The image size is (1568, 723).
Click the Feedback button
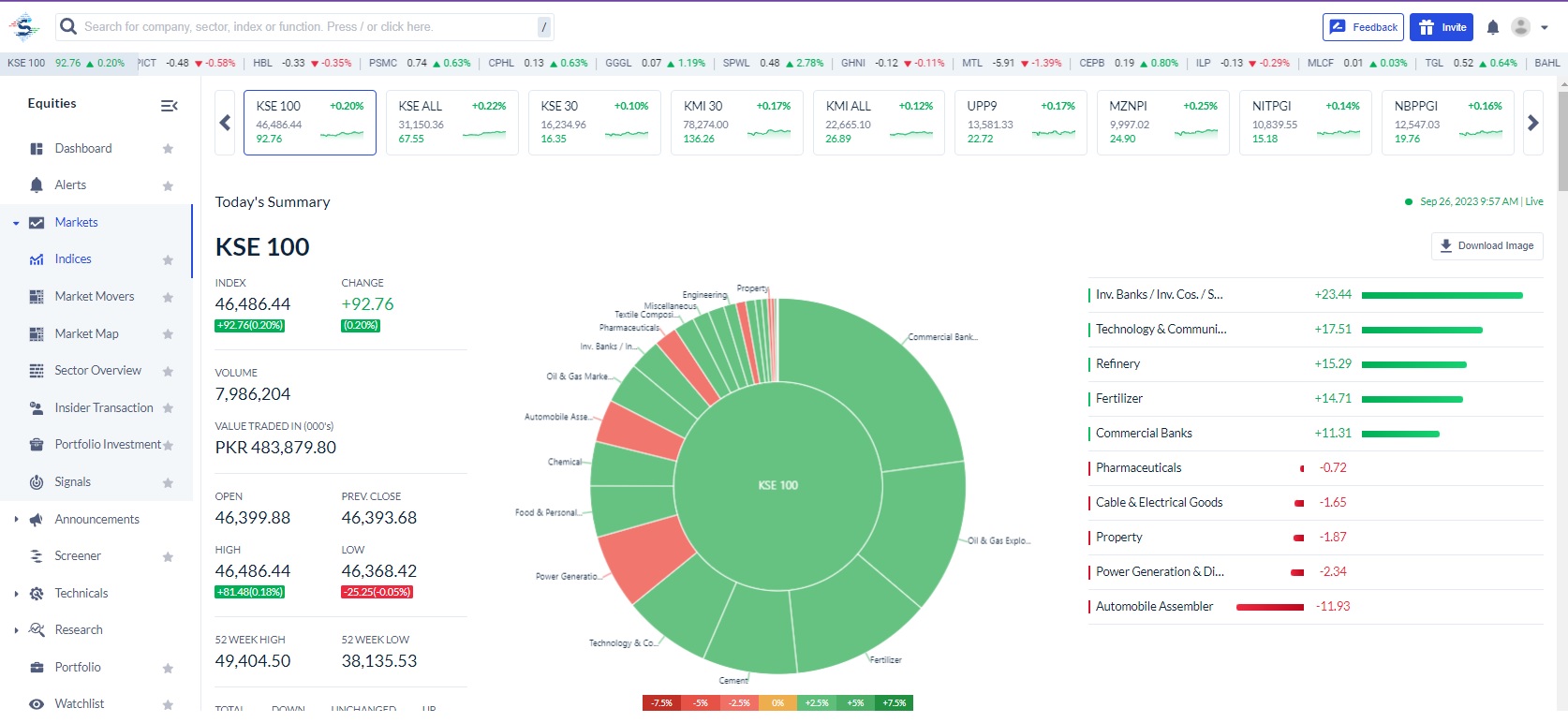[1364, 27]
